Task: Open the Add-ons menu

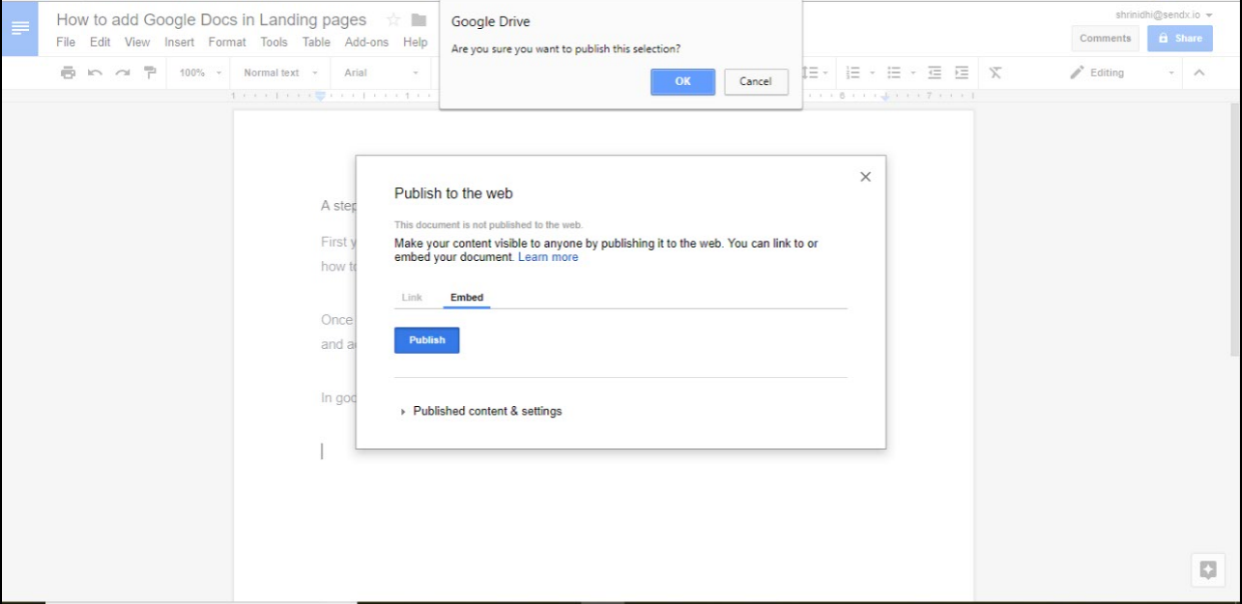Action: pyautogui.click(x=366, y=42)
